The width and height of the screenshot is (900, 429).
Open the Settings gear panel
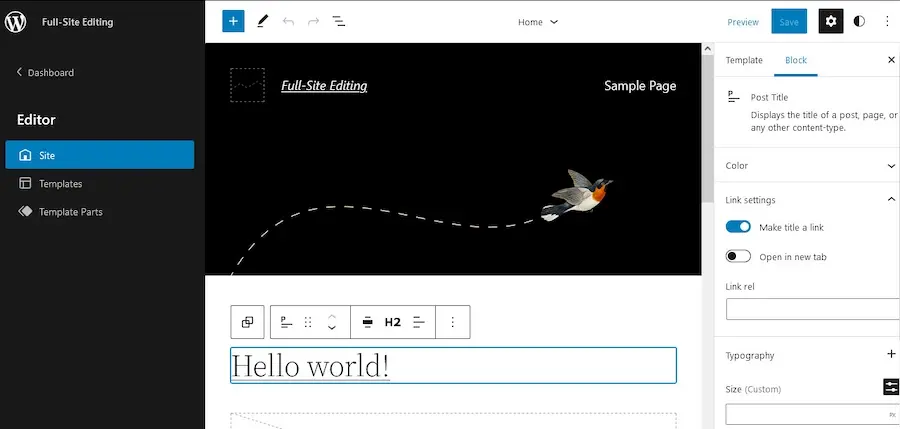tap(830, 21)
